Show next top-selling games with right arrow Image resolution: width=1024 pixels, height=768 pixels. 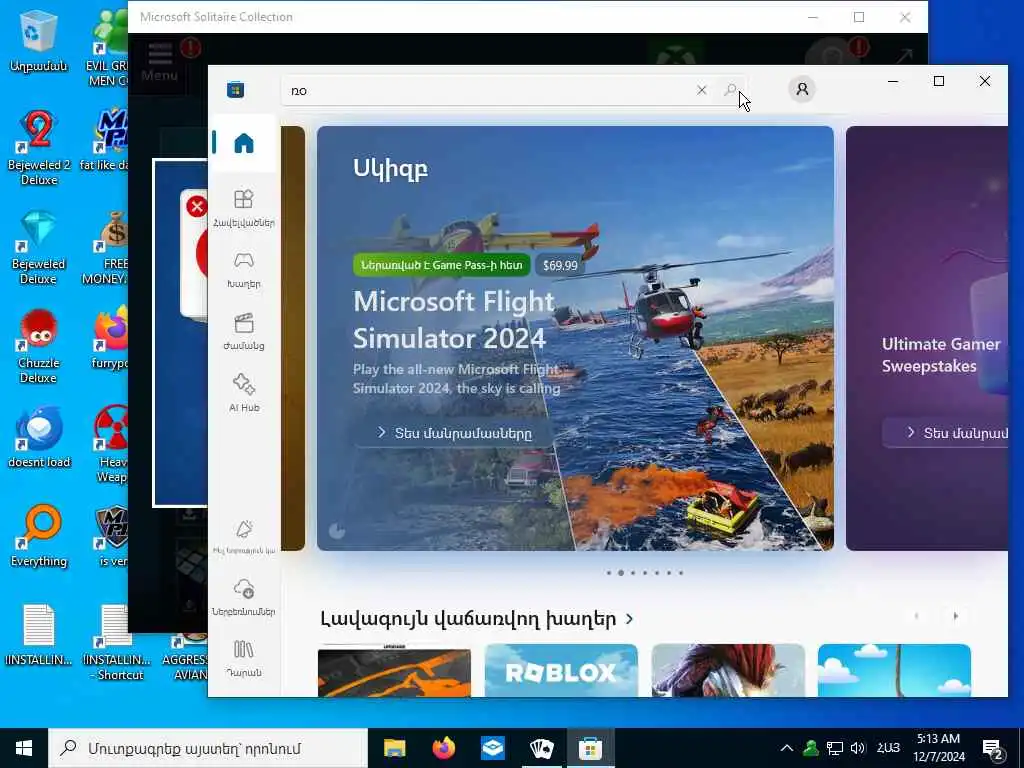pyautogui.click(x=955, y=616)
